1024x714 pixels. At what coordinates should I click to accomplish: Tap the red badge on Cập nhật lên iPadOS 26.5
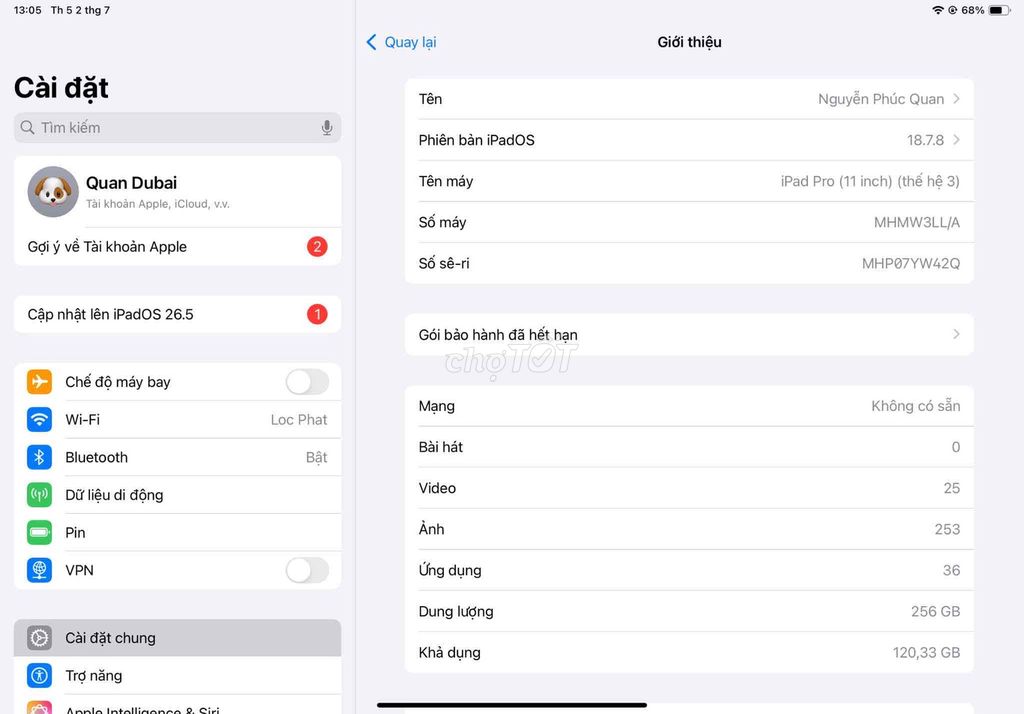[317, 314]
